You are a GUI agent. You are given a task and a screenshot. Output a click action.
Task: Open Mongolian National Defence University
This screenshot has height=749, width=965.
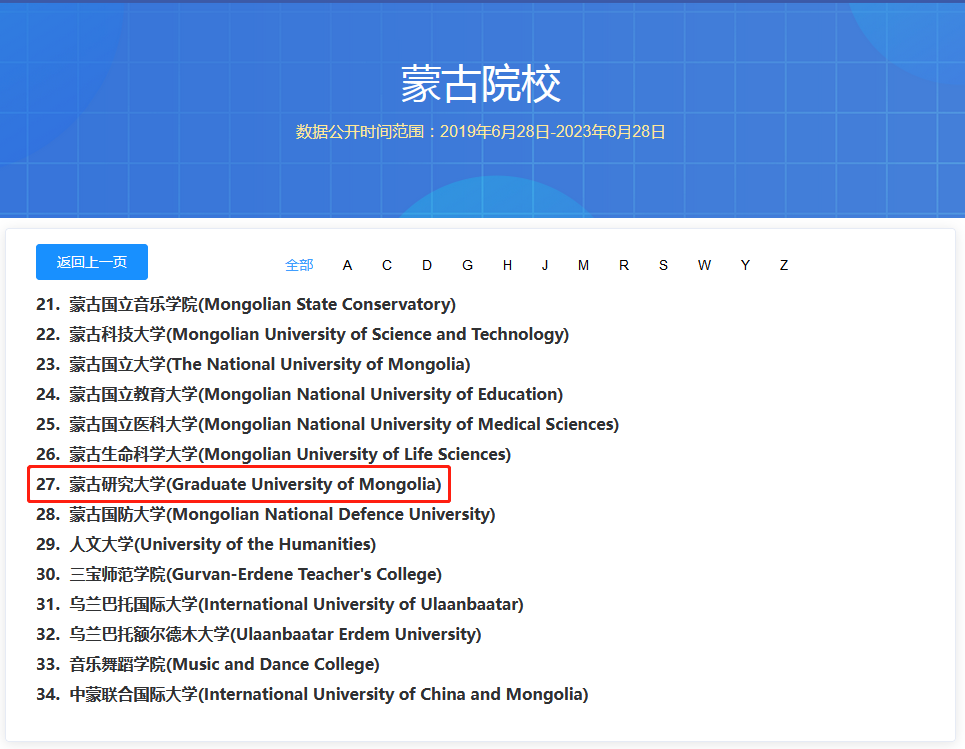[265, 515]
